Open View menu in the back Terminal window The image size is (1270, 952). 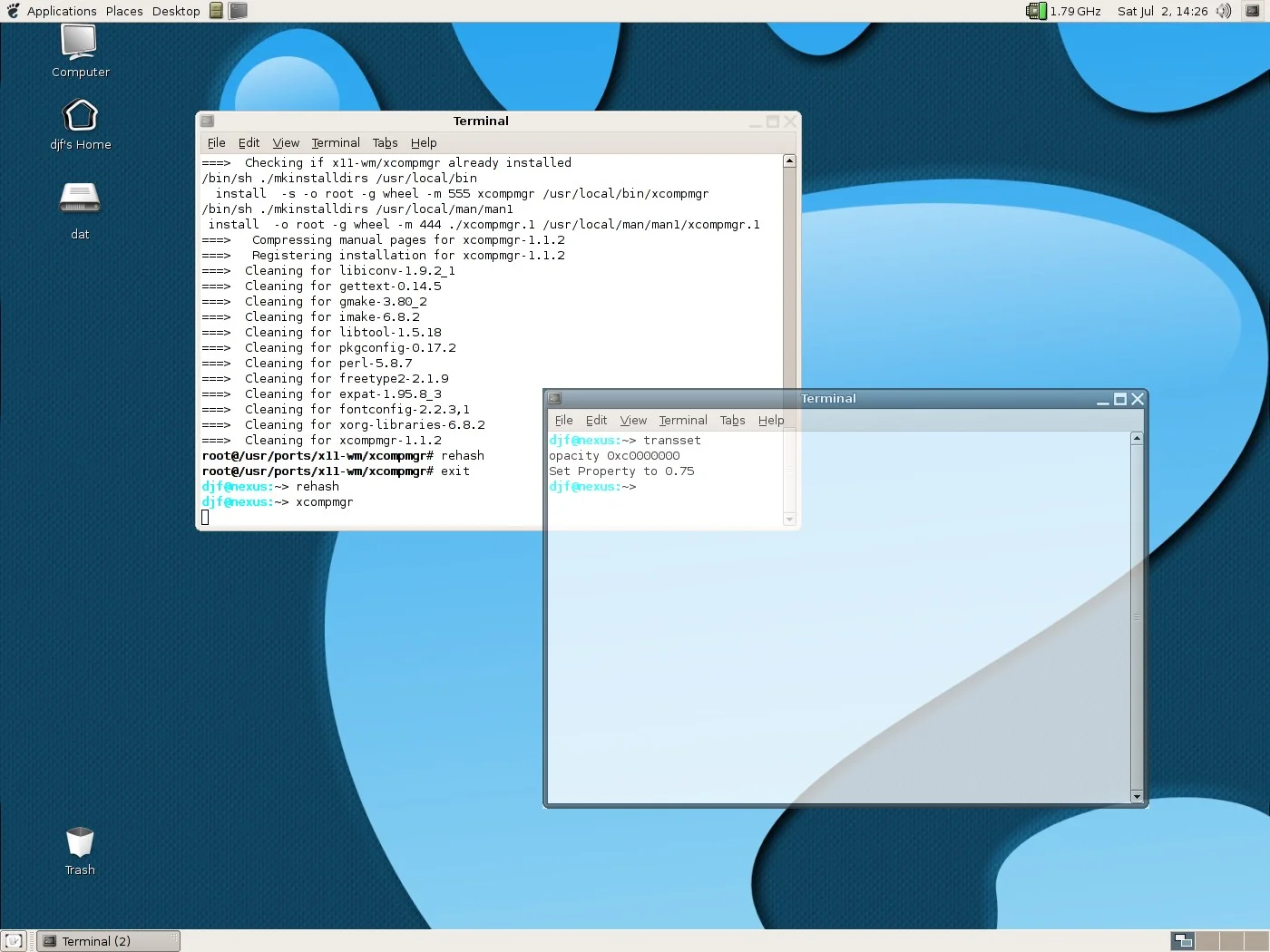click(x=286, y=143)
